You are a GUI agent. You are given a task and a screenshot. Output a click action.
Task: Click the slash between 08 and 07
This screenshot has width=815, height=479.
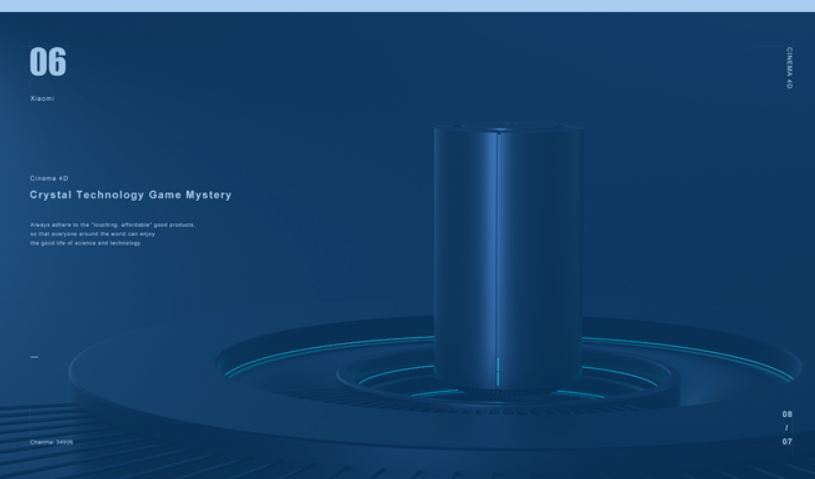(x=787, y=428)
